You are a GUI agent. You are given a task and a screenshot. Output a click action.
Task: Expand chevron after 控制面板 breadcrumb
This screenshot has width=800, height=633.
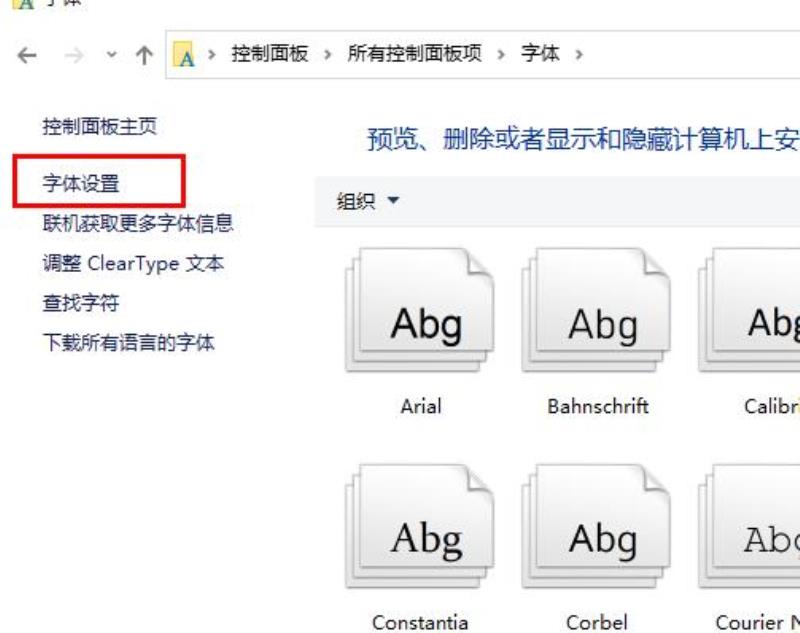pos(328,54)
